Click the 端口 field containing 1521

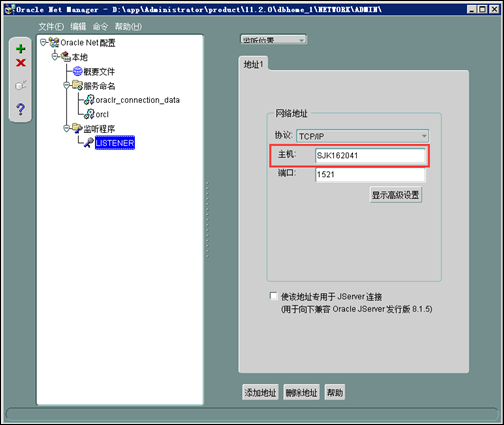(370, 174)
